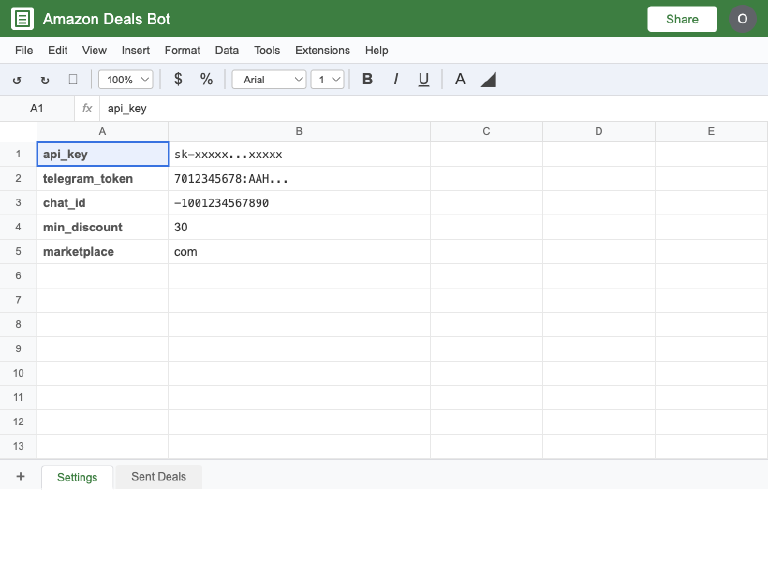Select column A header
Screen dimensions: 768x562
pyautogui.click(x=102, y=131)
